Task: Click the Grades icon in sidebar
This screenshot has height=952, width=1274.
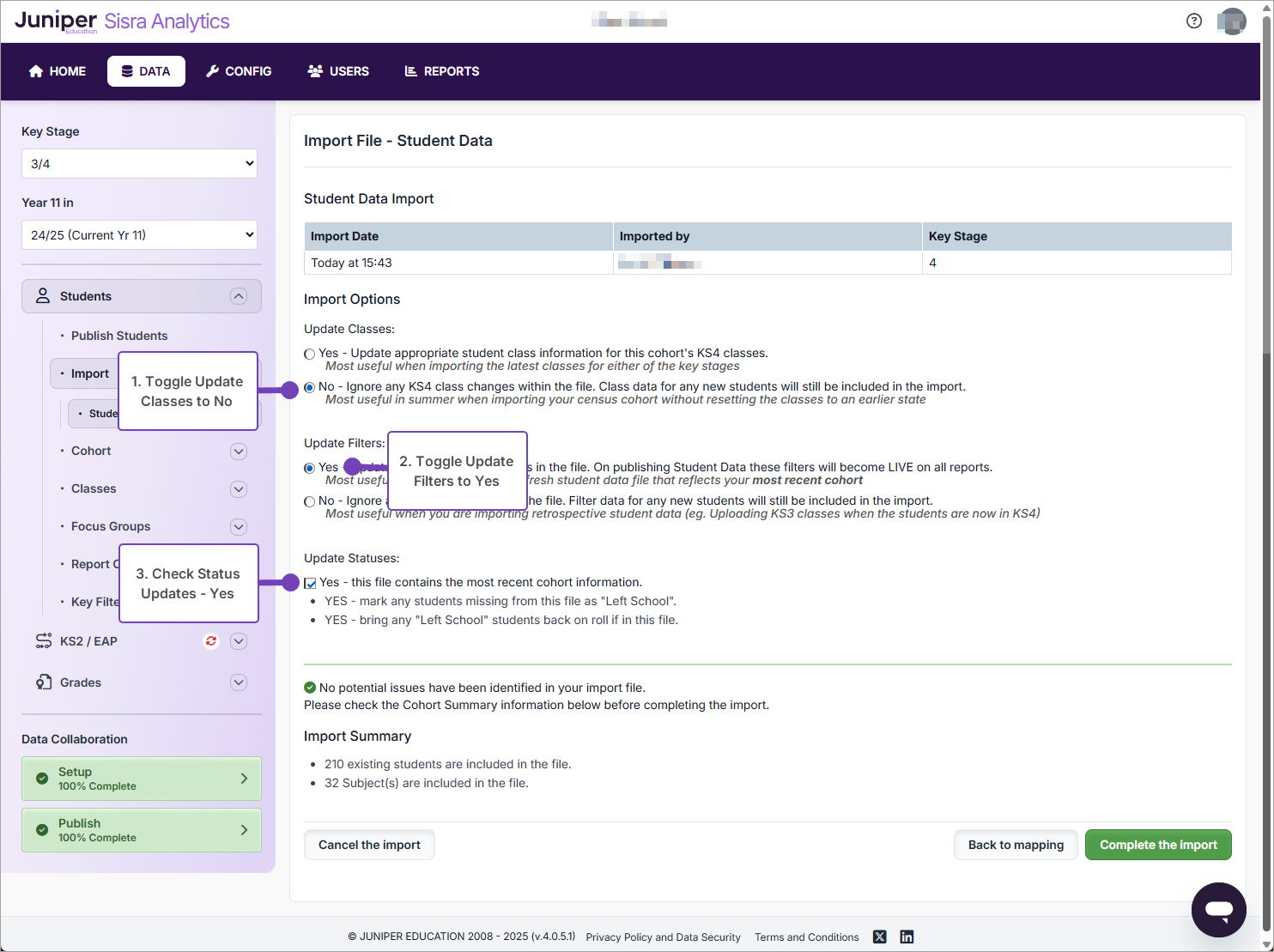Action: point(44,682)
